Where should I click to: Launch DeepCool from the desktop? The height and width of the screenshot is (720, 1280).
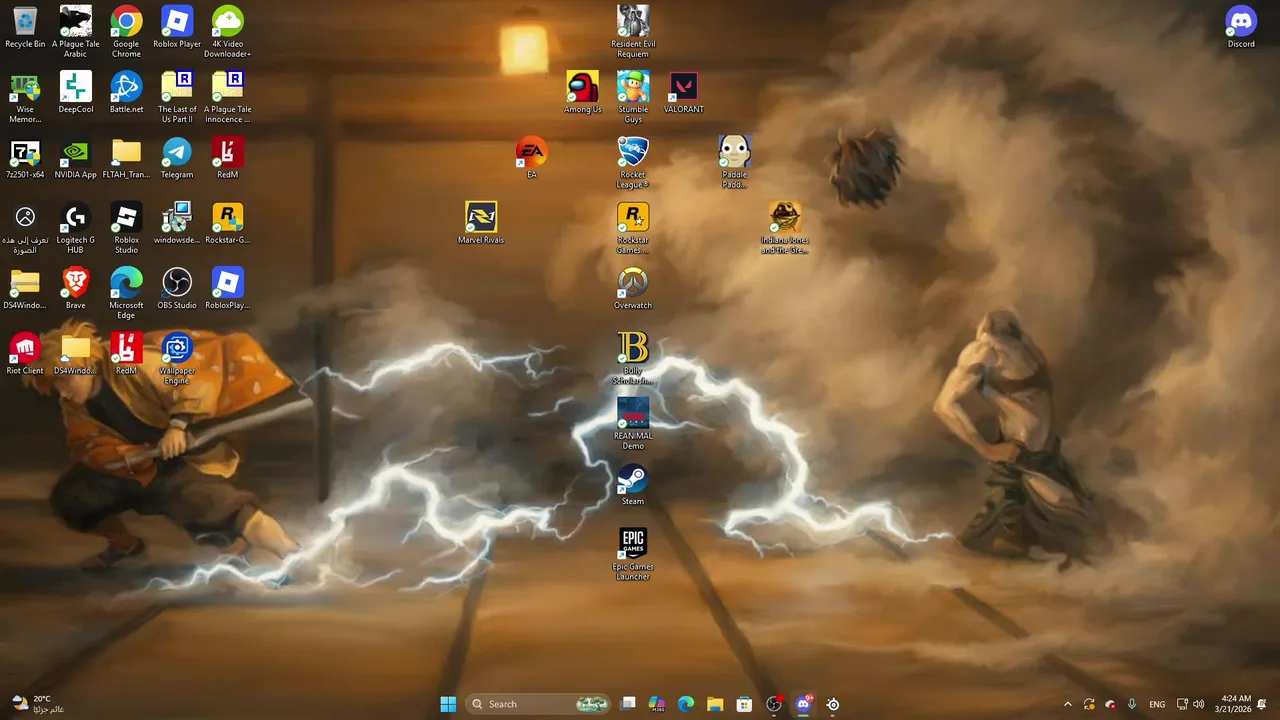(x=76, y=92)
